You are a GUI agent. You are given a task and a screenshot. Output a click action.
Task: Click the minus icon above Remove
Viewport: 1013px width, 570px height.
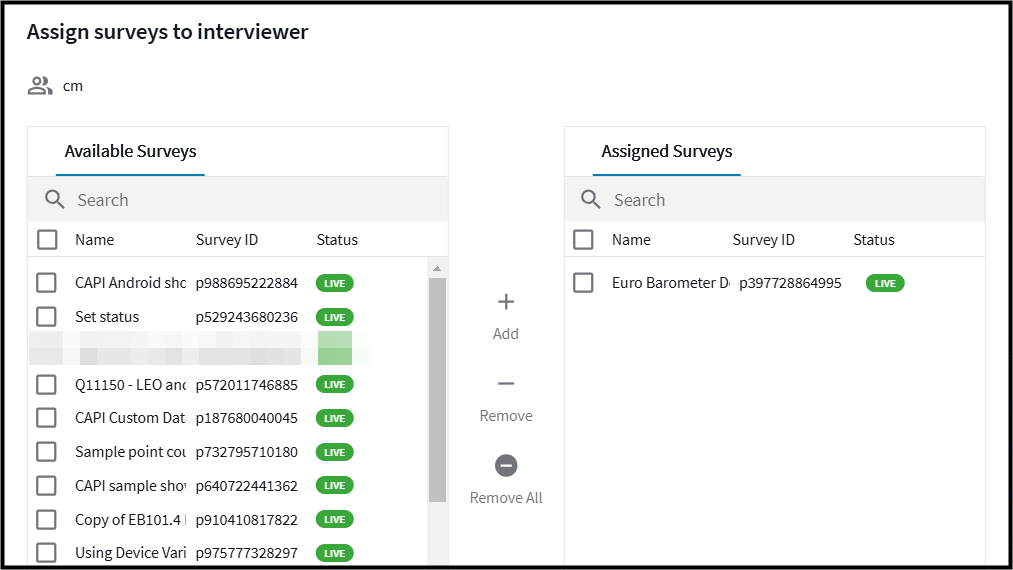click(506, 384)
